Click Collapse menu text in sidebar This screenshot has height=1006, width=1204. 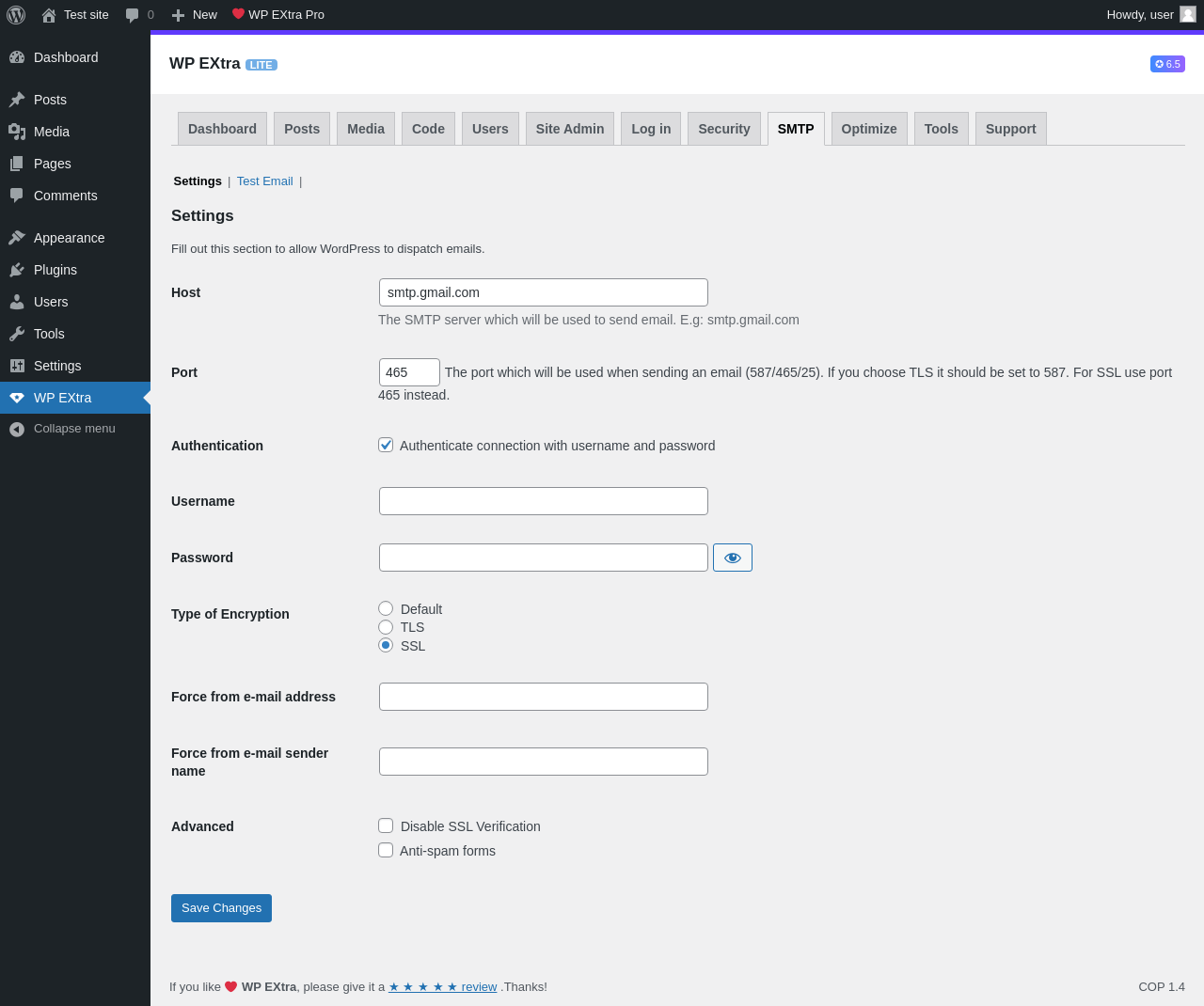pyautogui.click(x=74, y=429)
